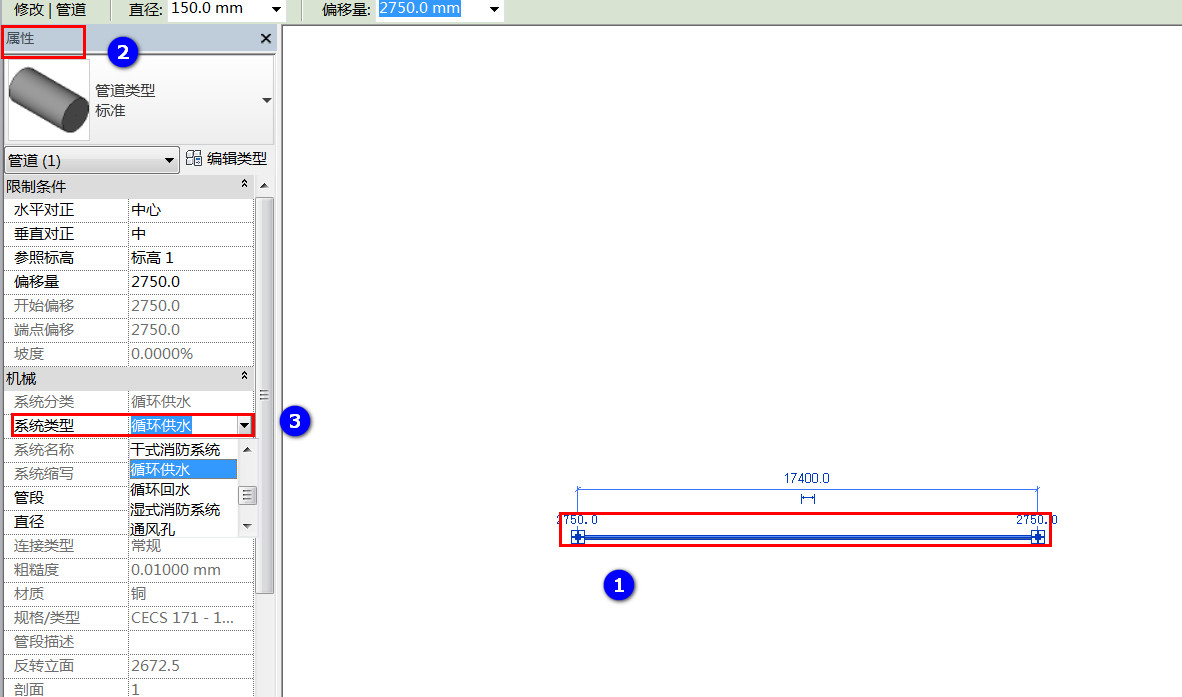Click the pipe type cylinder thumbnail
This screenshot has height=697, width=1182.
pos(48,99)
